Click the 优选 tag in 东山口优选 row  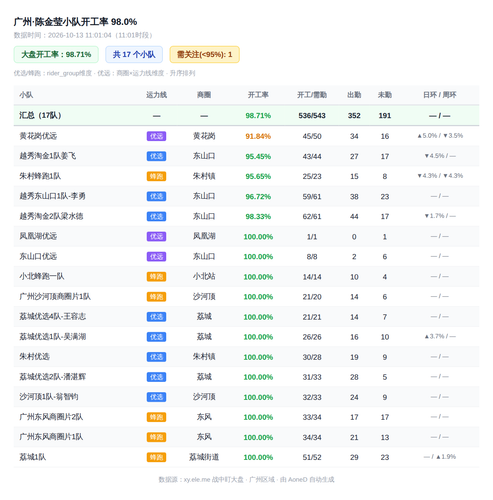click(x=156, y=256)
